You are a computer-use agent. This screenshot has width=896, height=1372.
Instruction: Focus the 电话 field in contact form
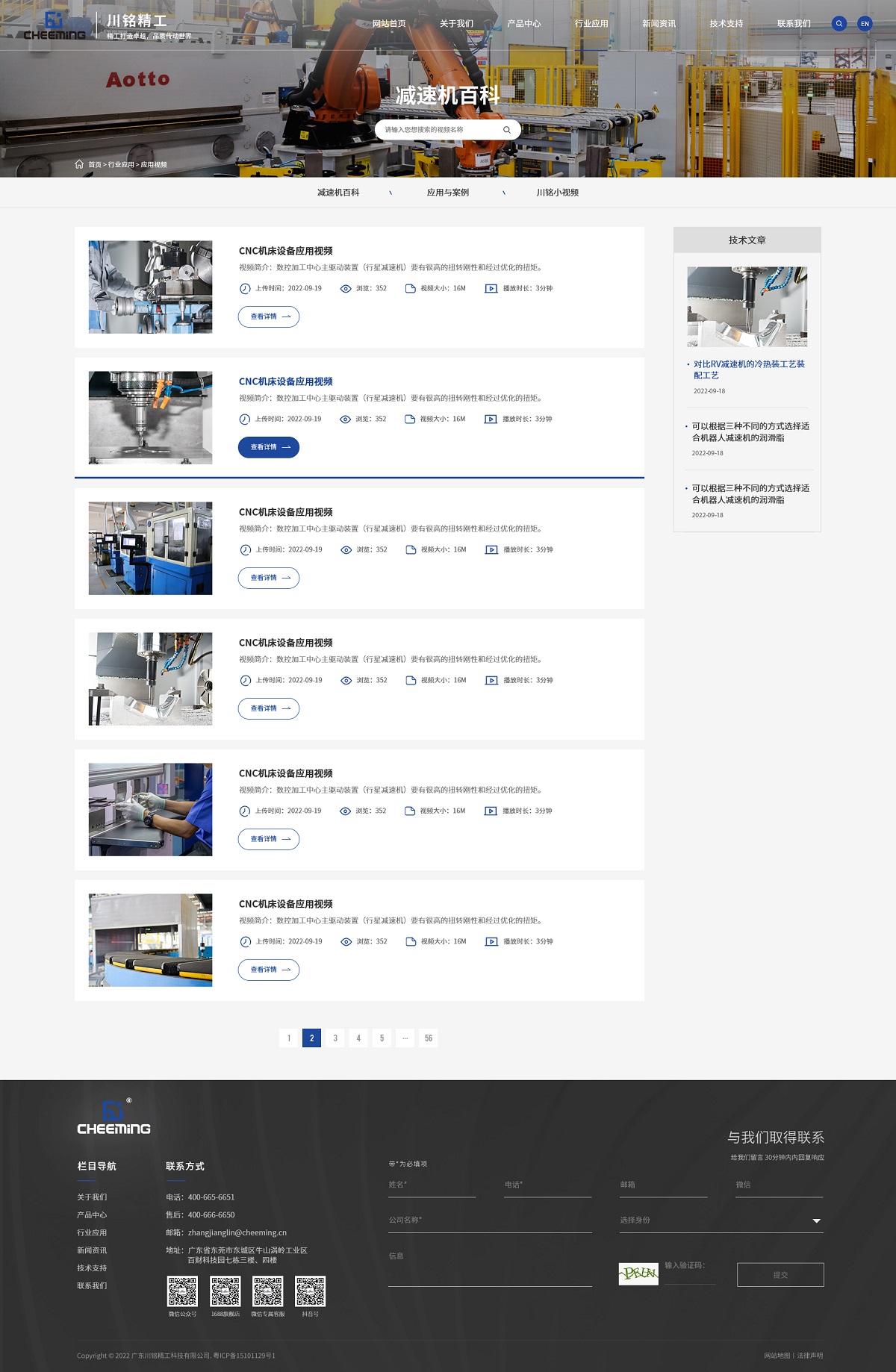(547, 1185)
